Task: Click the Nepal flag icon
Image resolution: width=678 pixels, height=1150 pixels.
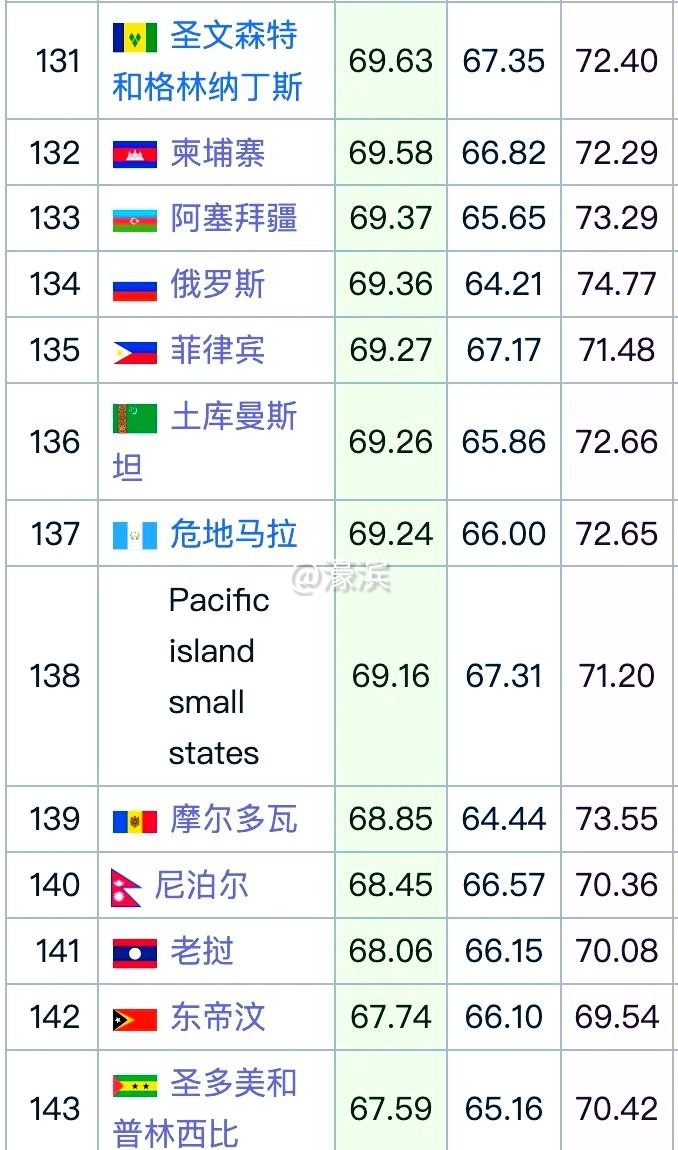Action: click(126, 887)
